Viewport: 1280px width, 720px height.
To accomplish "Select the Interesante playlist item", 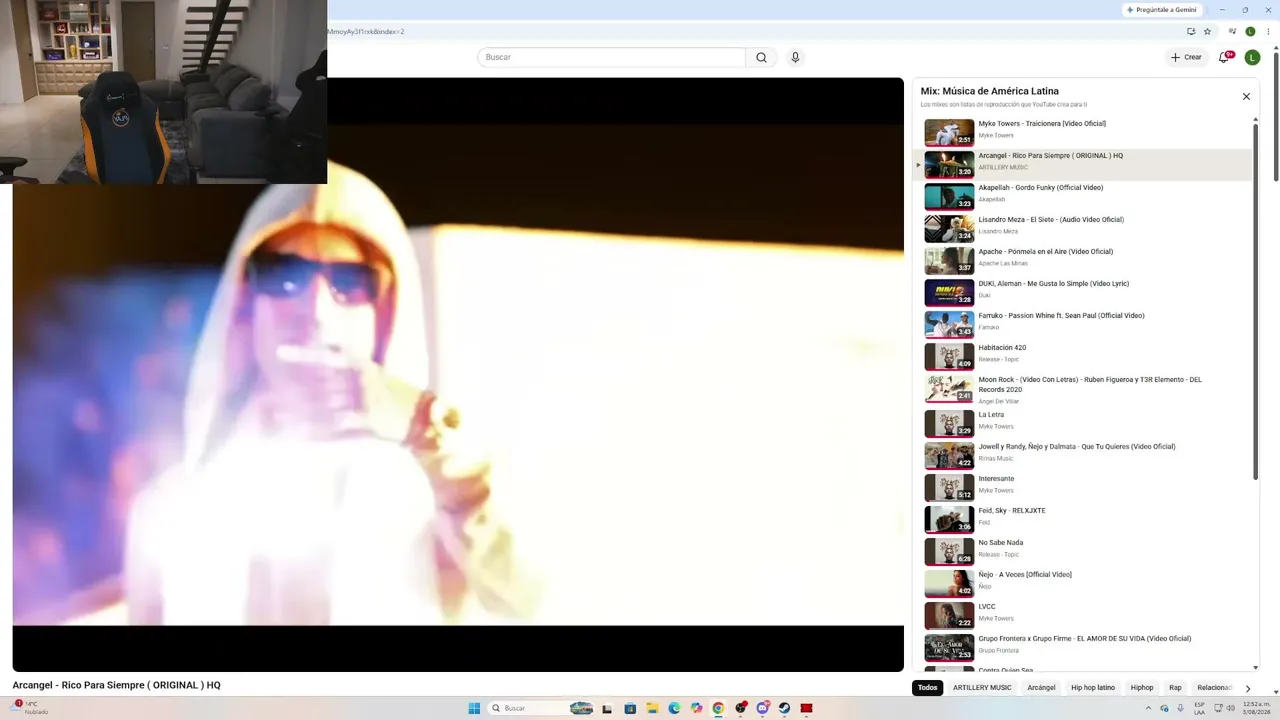I will coord(1083,487).
